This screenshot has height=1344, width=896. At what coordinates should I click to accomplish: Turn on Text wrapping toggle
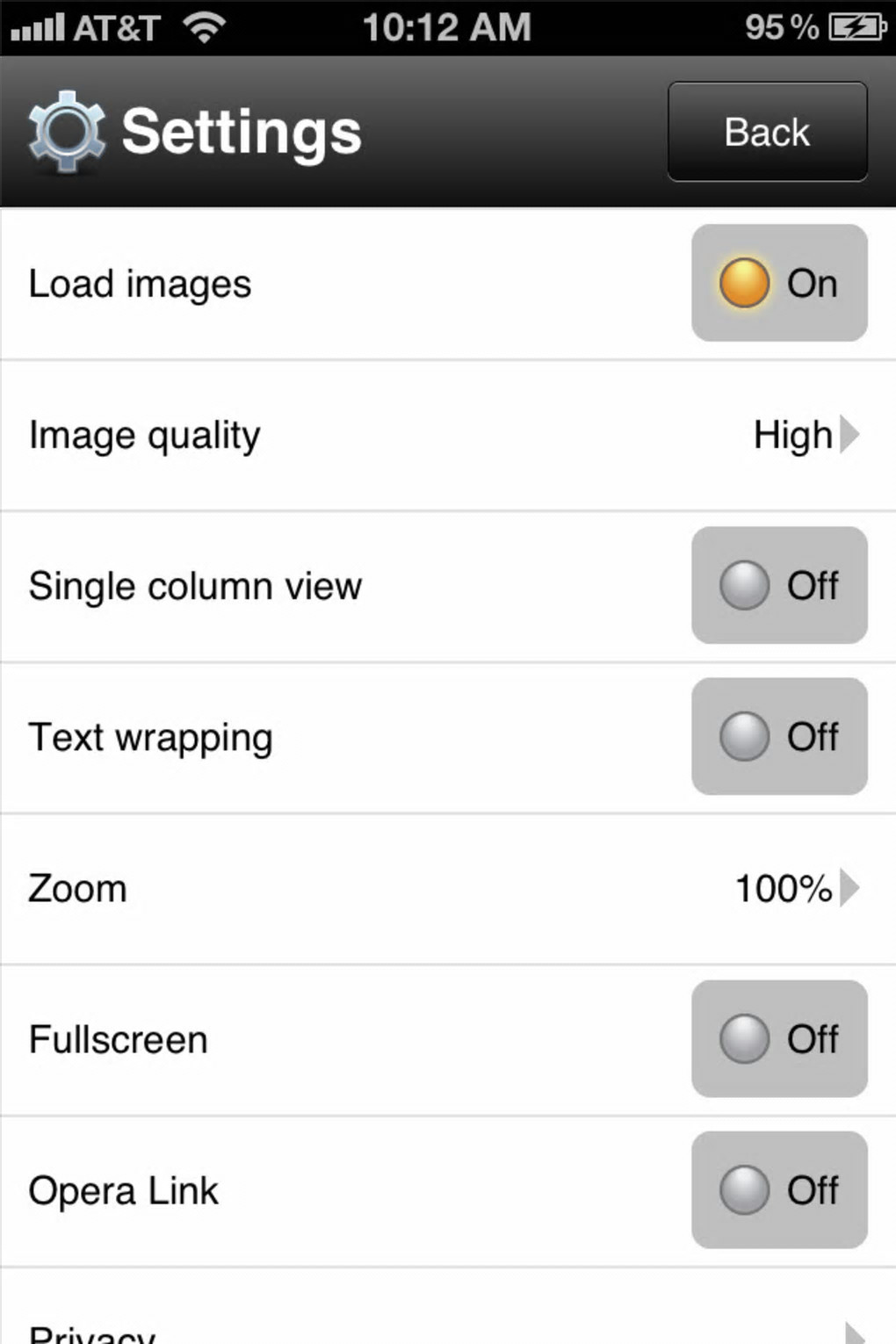(x=779, y=736)
